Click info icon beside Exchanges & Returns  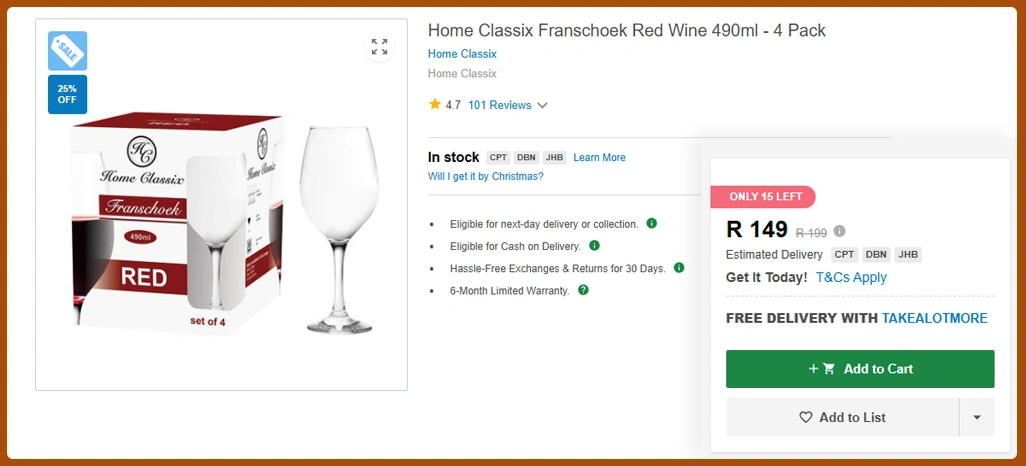pyautogui.click(x=679, y=268)
